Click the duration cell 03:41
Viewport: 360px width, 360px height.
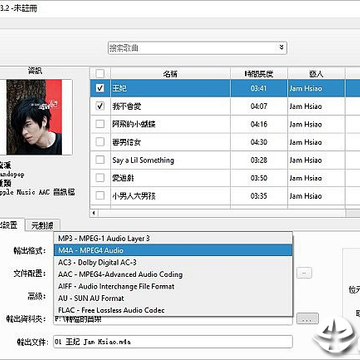point(259,88)
